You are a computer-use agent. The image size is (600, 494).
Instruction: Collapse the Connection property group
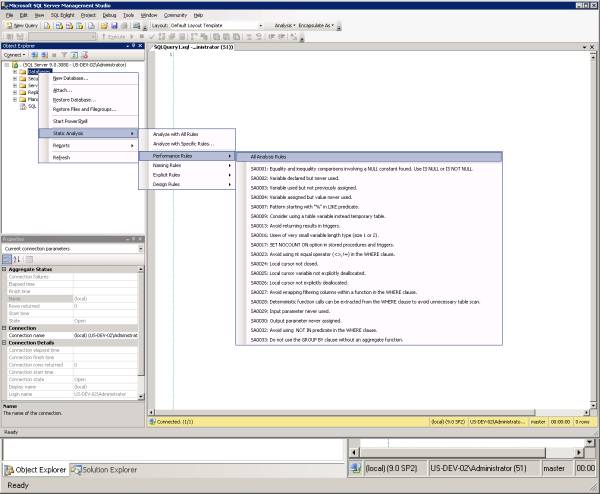click(4, 328)
